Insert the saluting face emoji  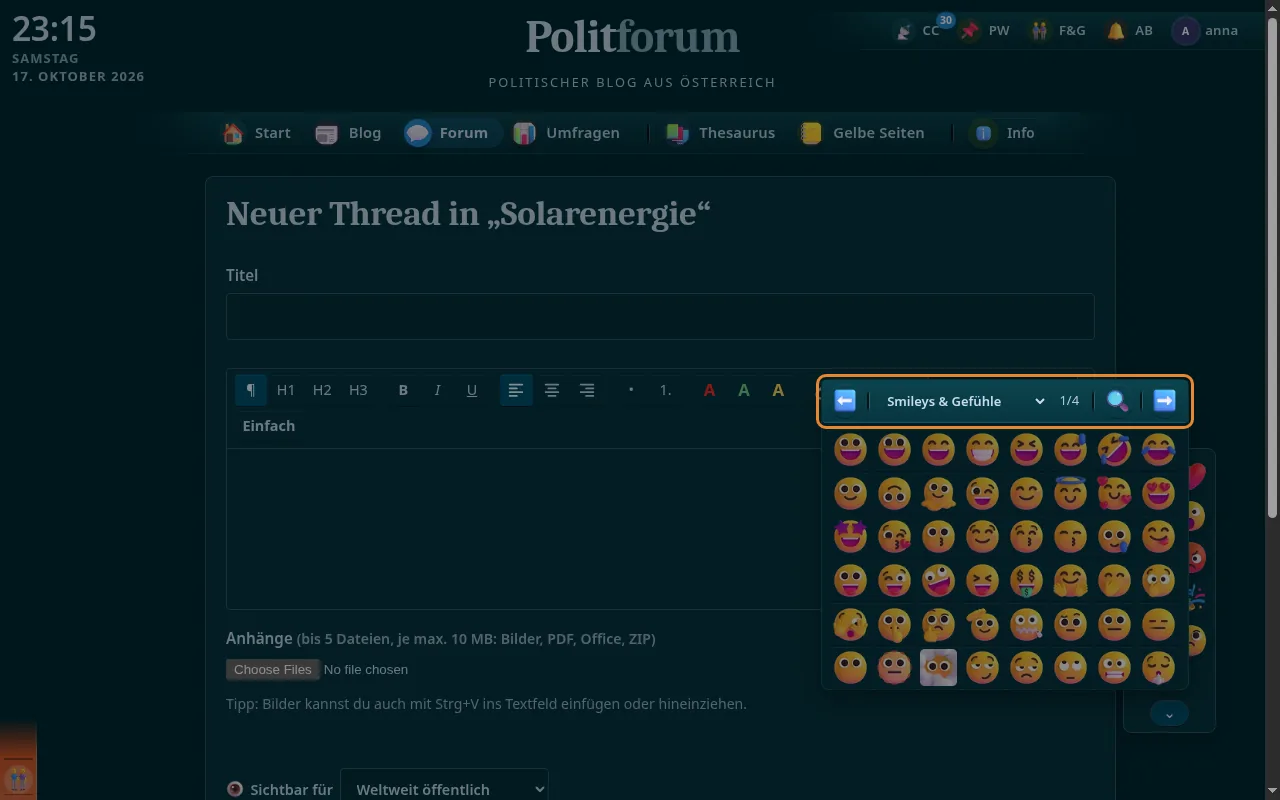[982, 624]
